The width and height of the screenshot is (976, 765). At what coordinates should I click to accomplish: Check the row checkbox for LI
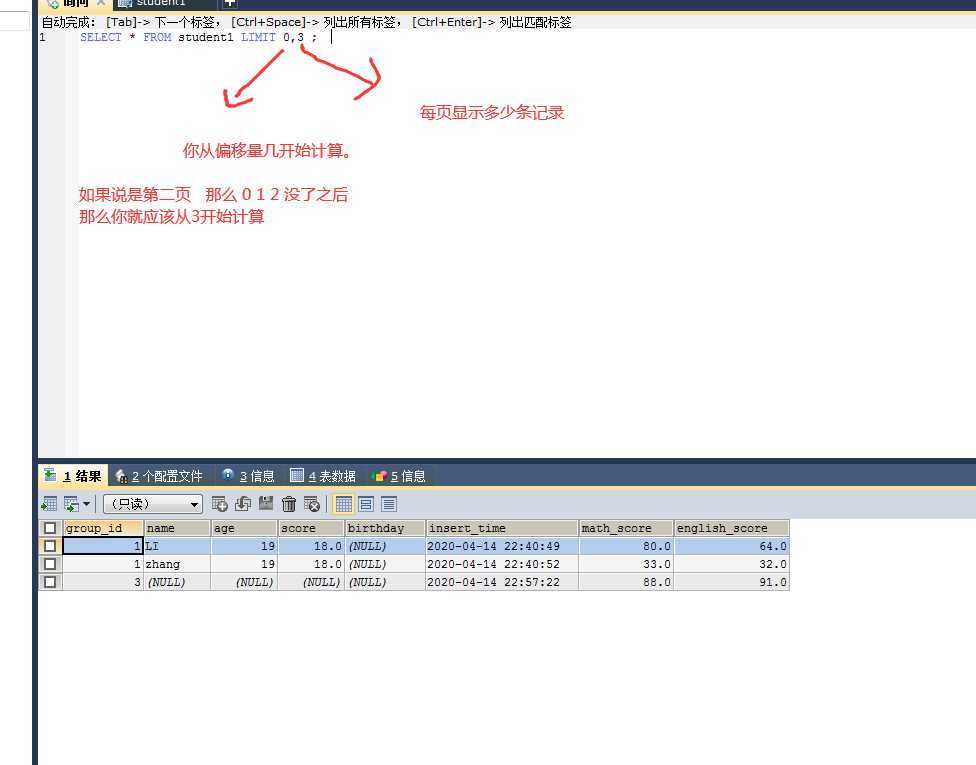pyautogui.click(x=50, y=546)
